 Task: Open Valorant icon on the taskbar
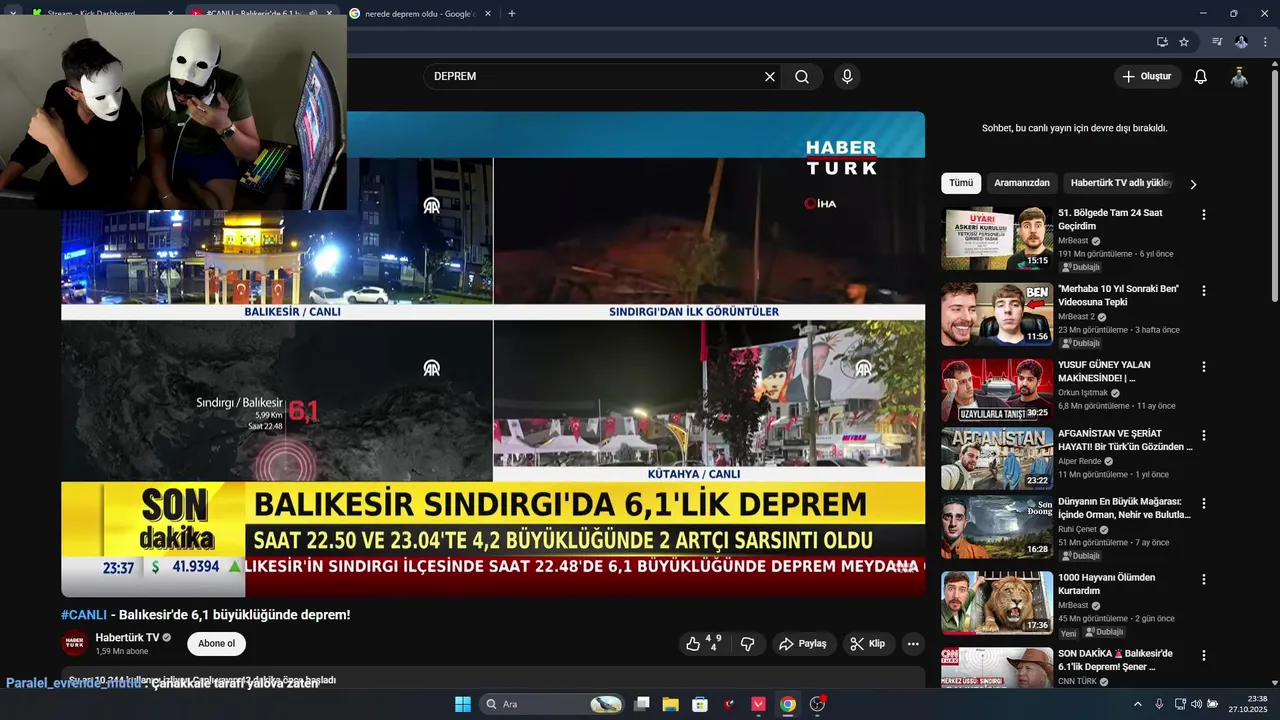point(758,704)
